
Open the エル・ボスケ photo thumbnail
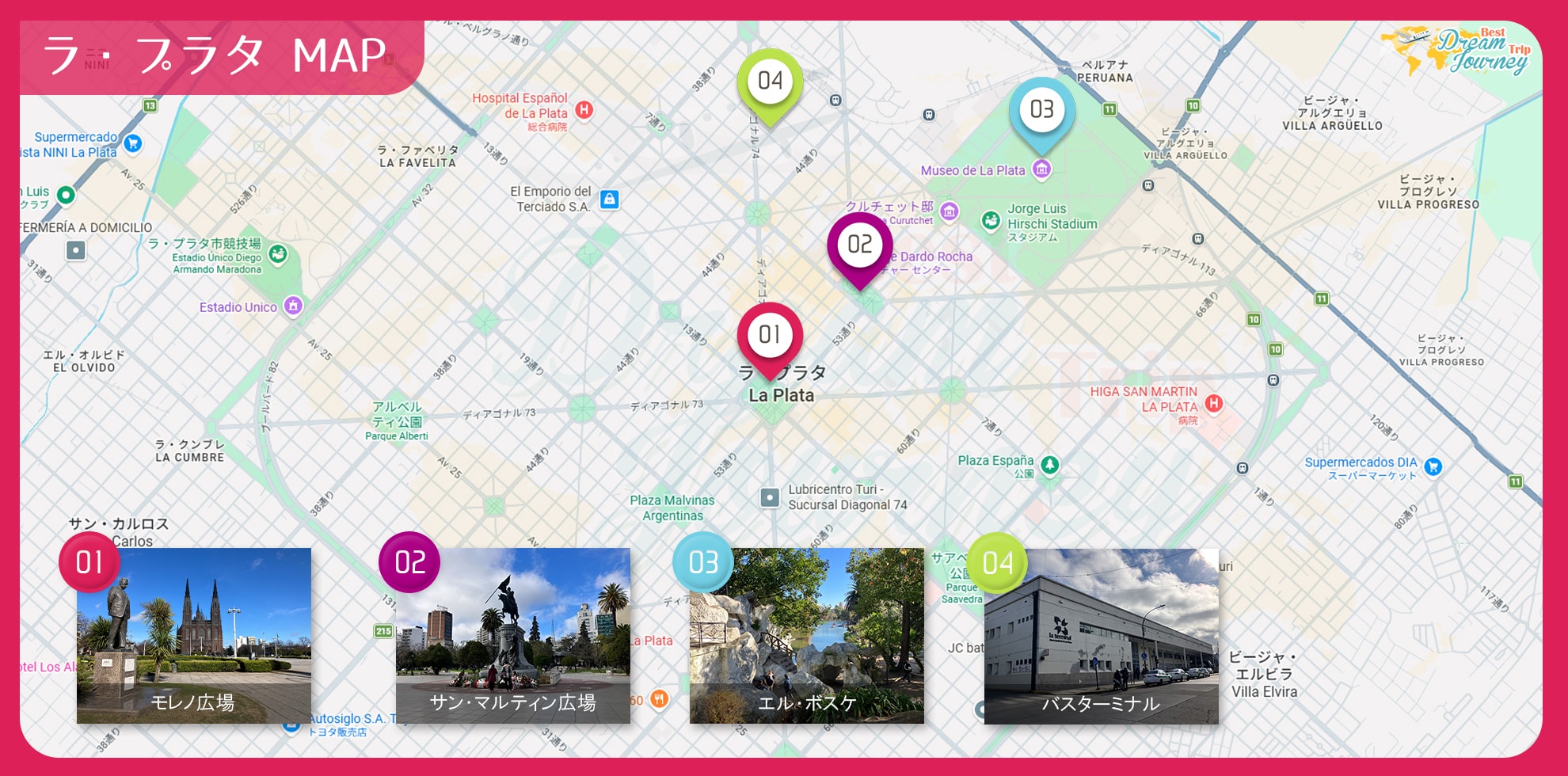point(807,636)
